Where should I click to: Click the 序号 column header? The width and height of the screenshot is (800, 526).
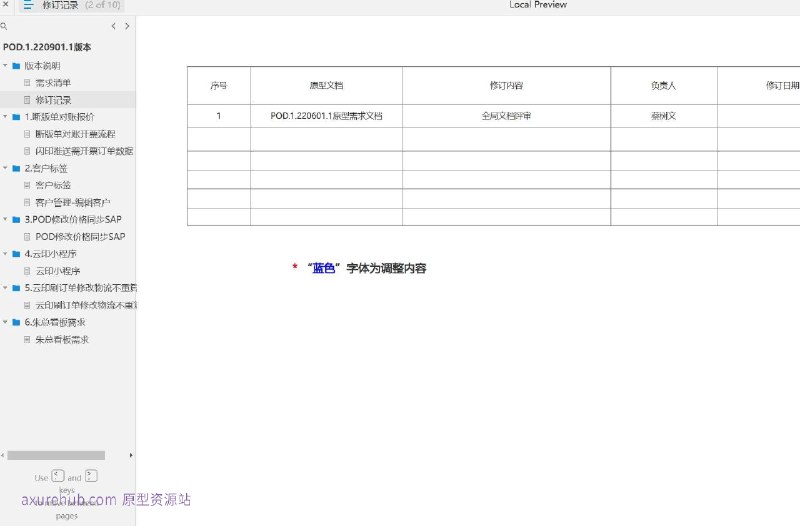click(218, 86)
